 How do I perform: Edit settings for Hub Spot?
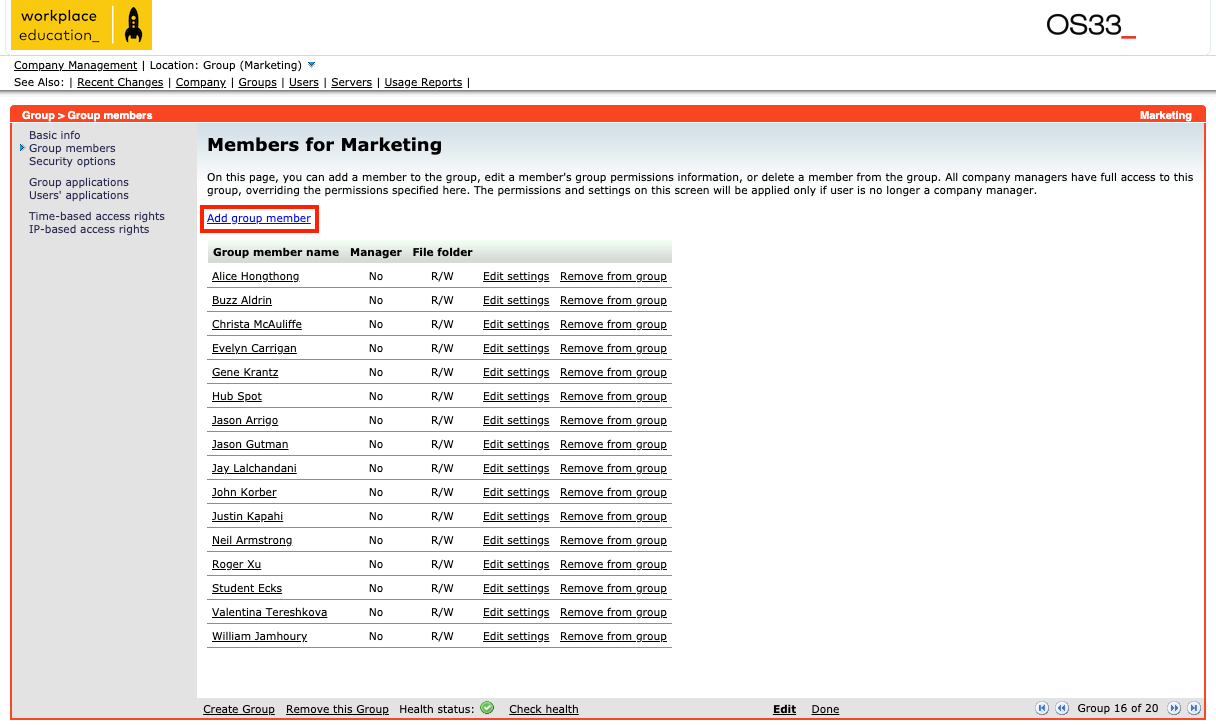coord(516,396)
